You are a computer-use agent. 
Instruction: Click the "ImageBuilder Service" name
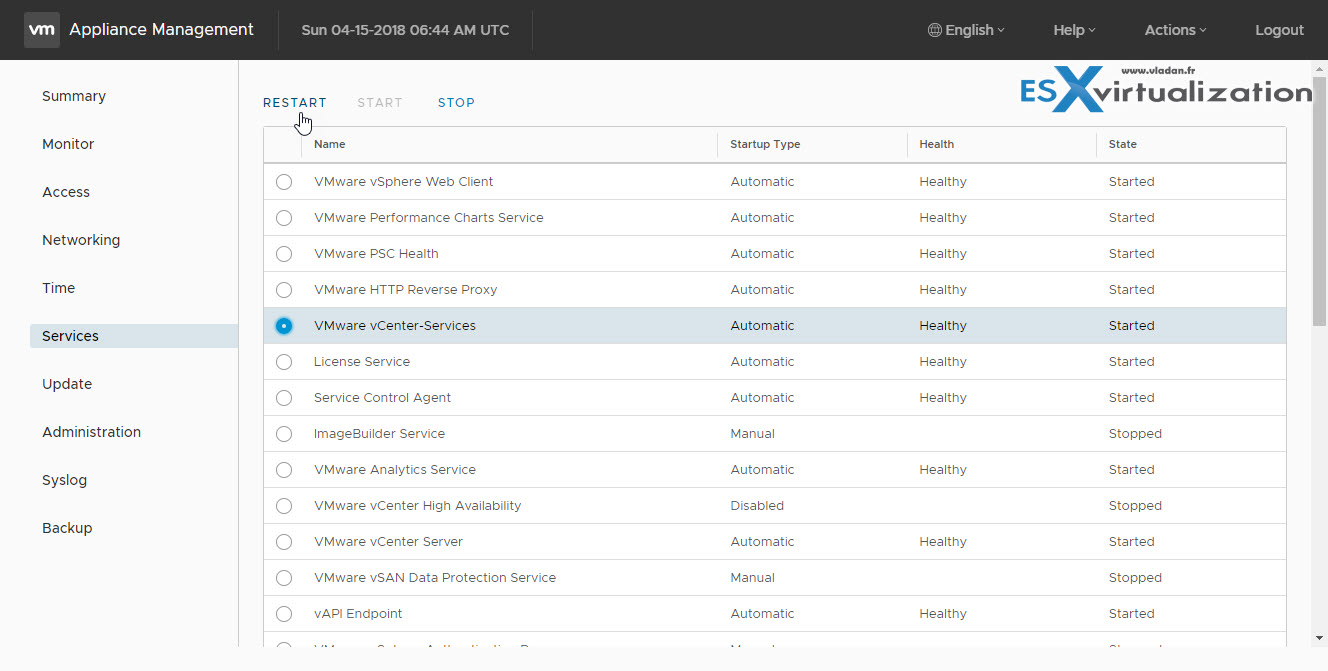pyautogui.click(x=380, y=434)
